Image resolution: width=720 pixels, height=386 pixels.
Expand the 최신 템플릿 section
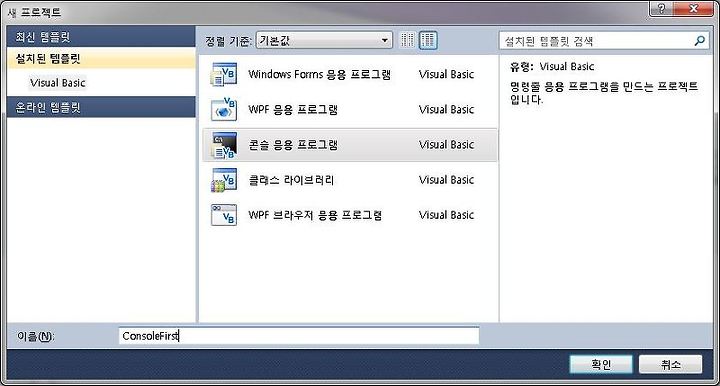click(x=101, y=36)
